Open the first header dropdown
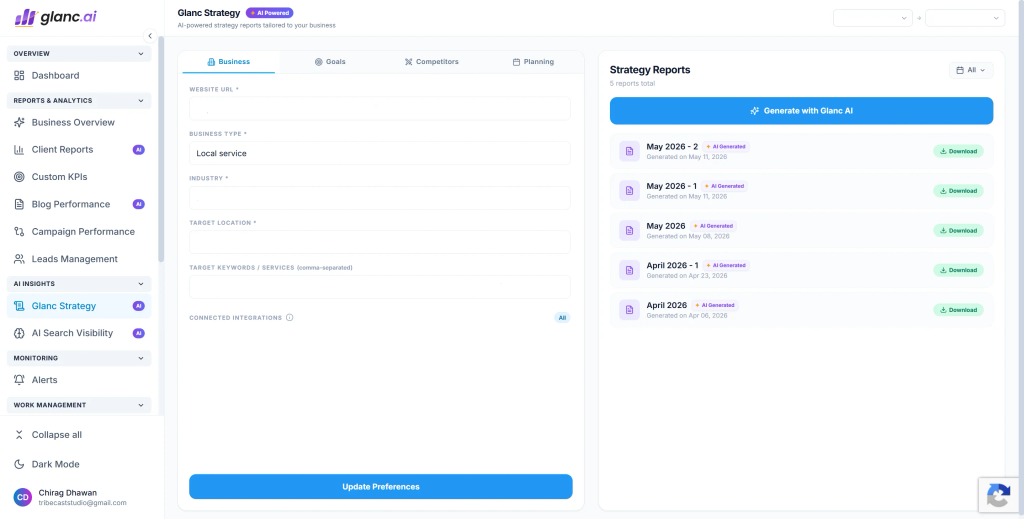The width and height of the screenshot is (1024, 519). [872, 18]
